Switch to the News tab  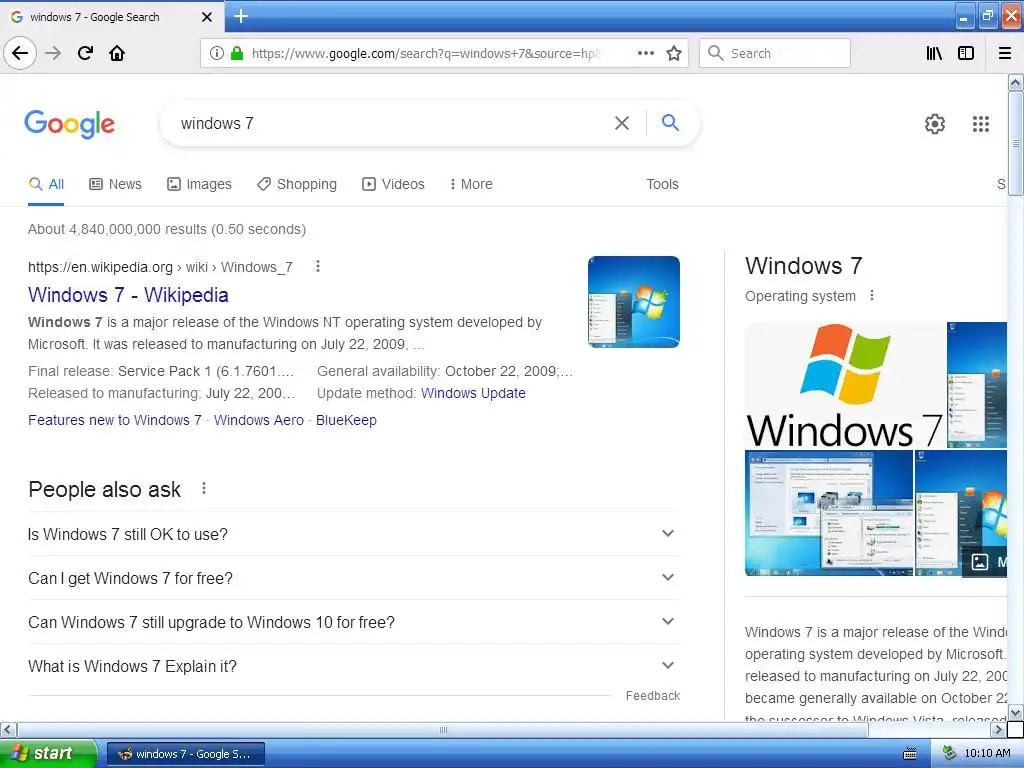point(116,184)
